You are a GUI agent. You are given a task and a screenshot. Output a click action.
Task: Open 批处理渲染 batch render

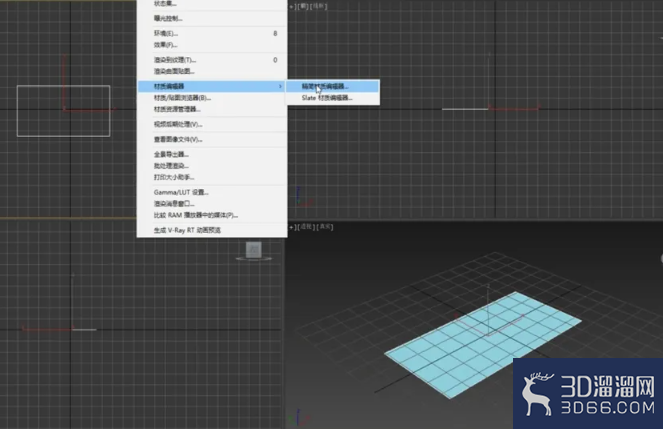(212, 166)
